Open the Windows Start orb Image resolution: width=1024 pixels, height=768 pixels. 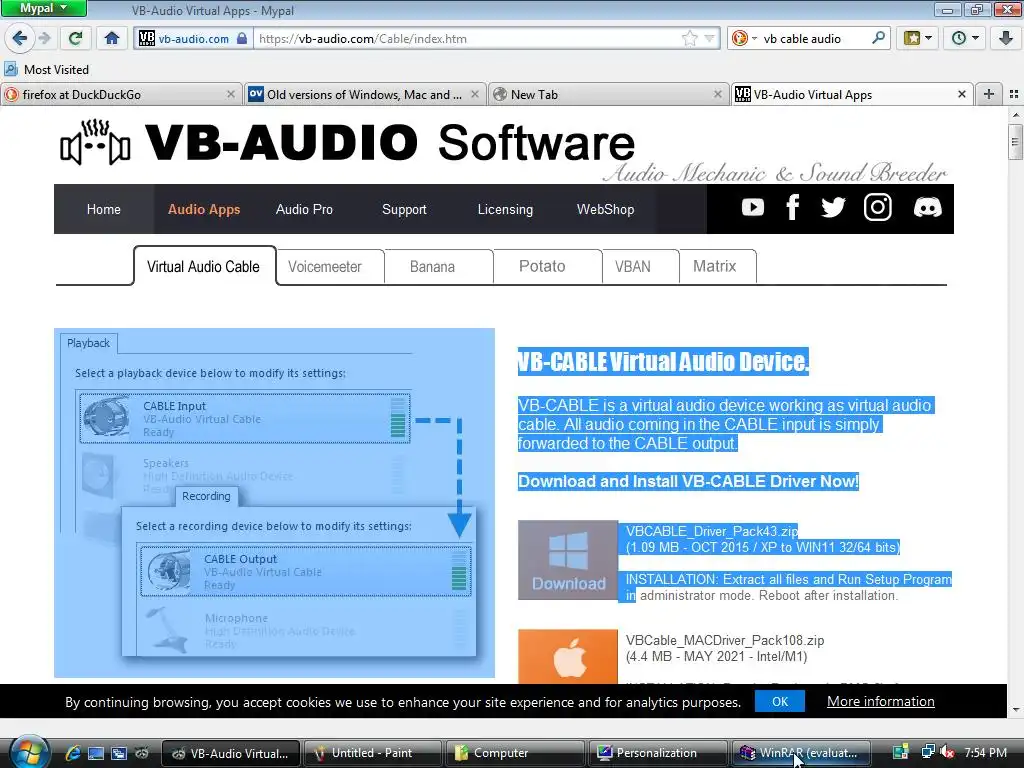click(28, 752)
